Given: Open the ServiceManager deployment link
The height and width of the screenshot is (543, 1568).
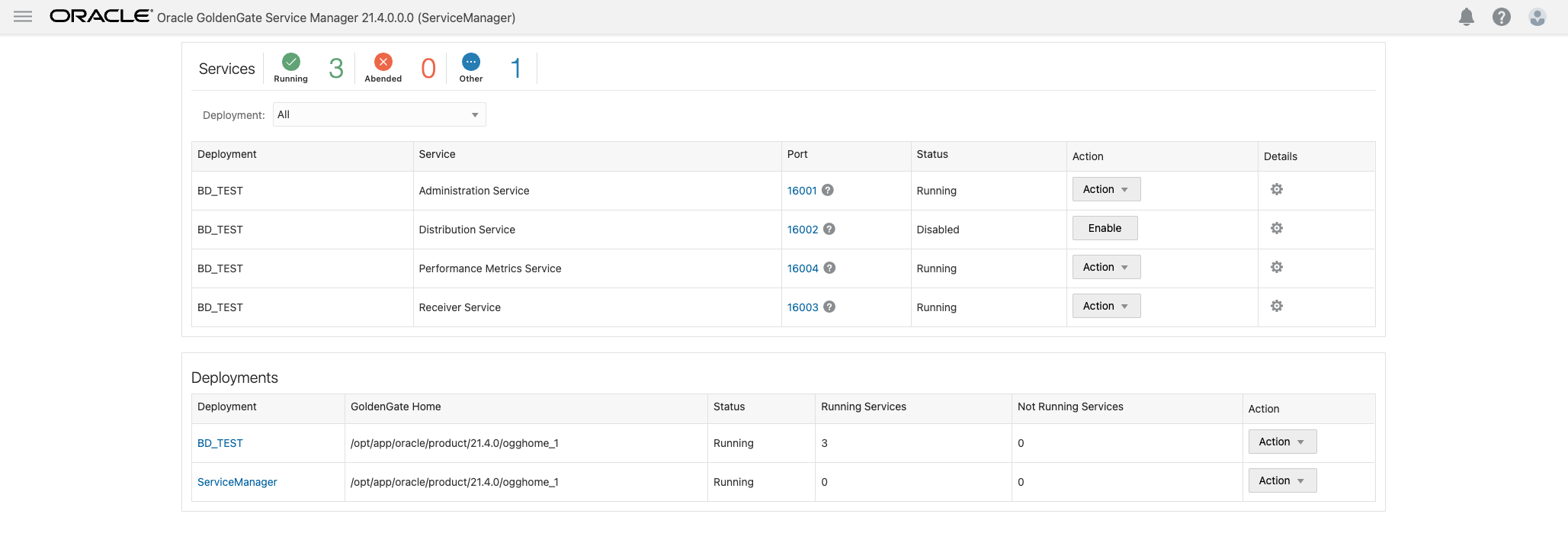Looking at the screenshot, I should click(236, 482).
